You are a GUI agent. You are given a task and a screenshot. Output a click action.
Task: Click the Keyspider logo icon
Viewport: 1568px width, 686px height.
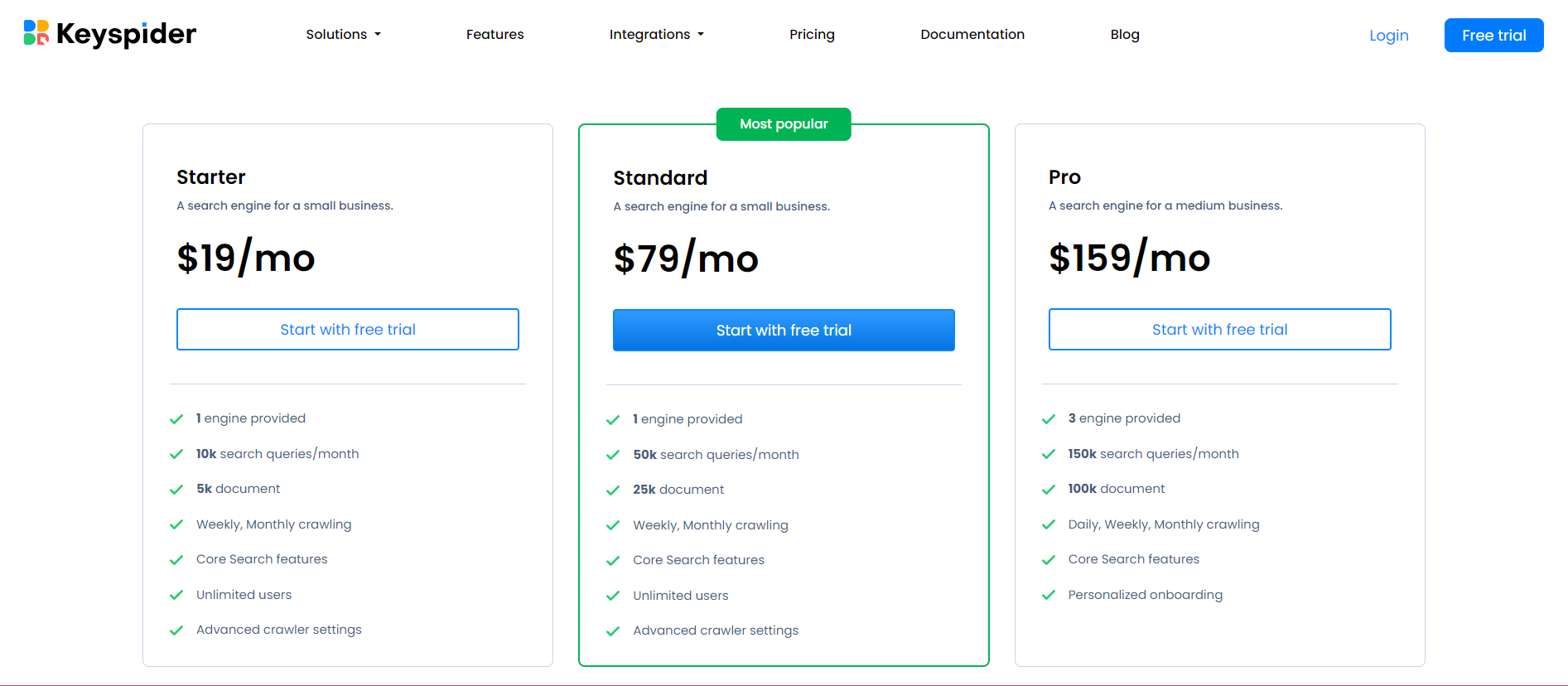pyautogui.click(x=36, y=33)
